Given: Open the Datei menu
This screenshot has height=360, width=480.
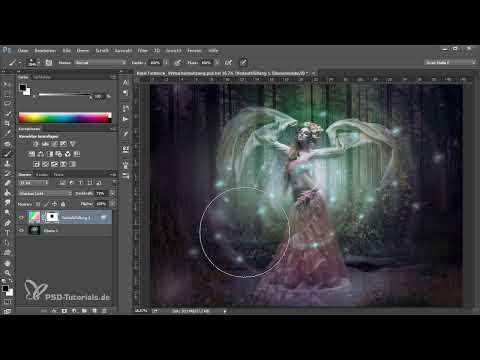Looking at the screenshot, I should click(23, 51).
